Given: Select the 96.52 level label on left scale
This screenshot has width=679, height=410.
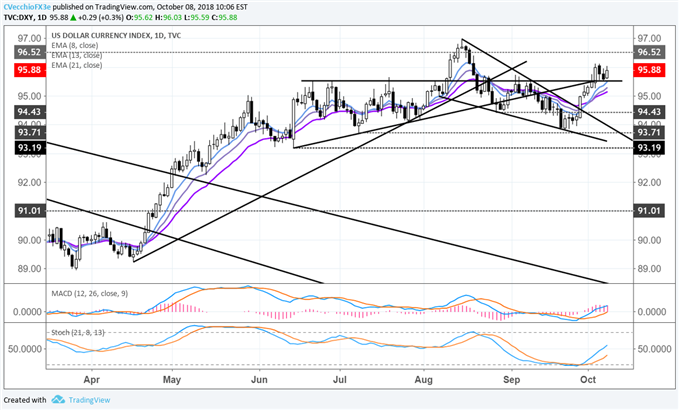Looking at the screenshot, I should tap(29, 52).
